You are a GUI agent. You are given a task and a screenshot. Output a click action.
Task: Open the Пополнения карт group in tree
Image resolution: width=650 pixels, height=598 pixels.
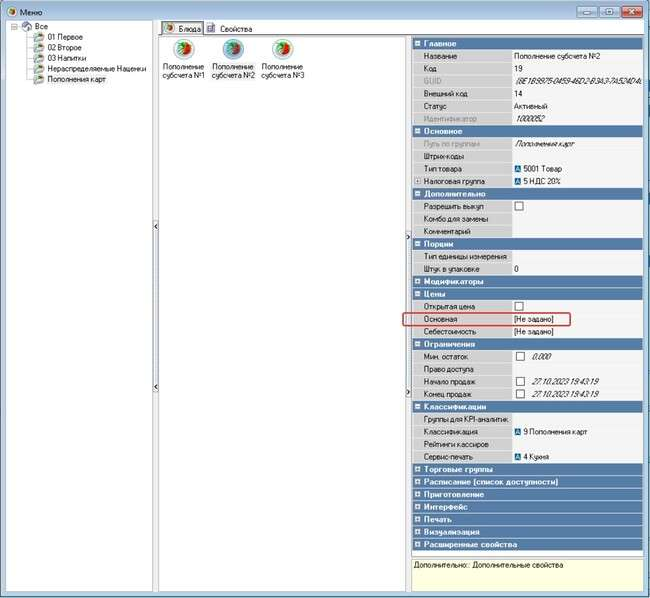tap(76, 80)
